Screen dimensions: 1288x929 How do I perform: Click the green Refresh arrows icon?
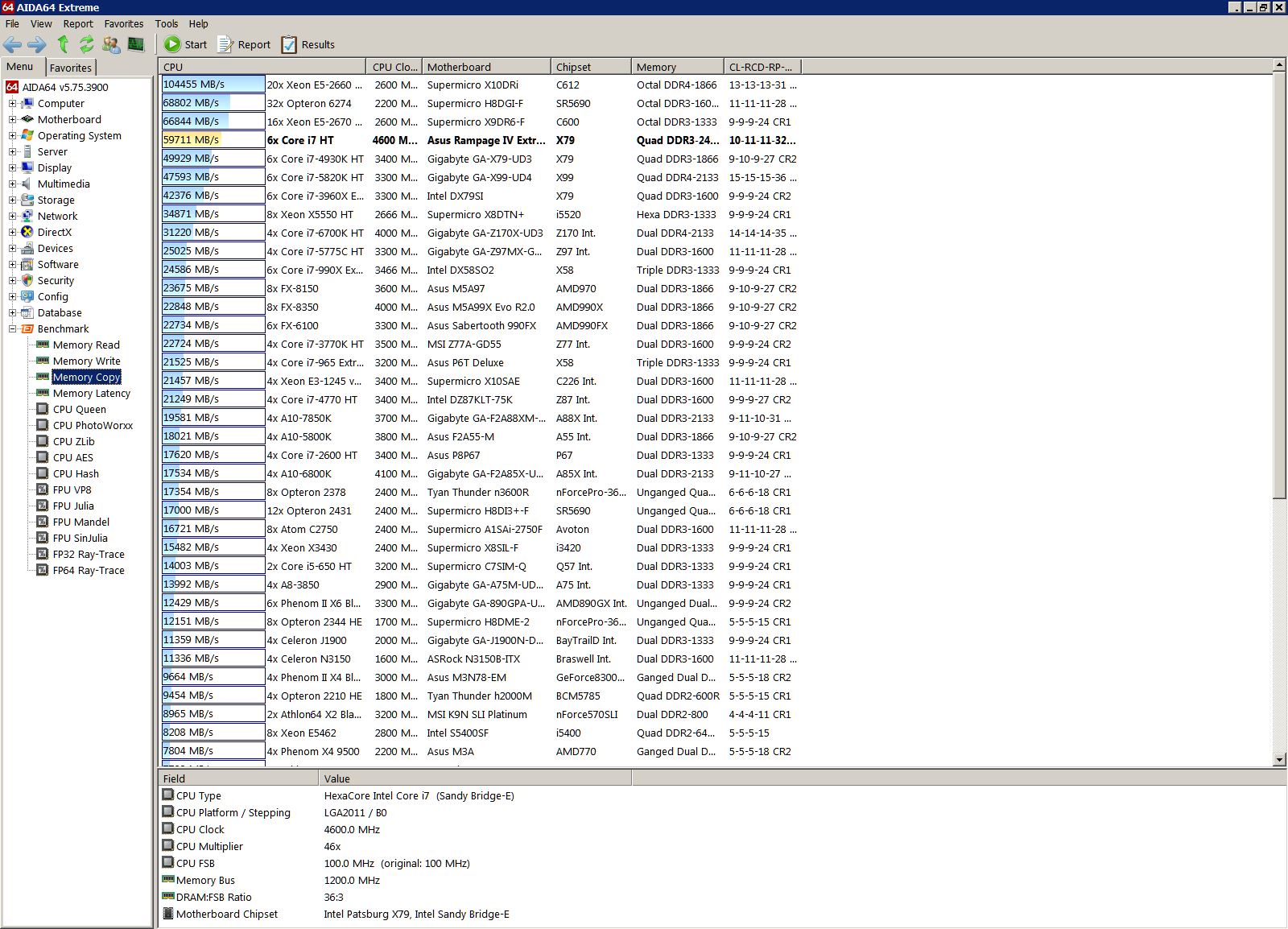pyautogui.click(x=86, y=44)
